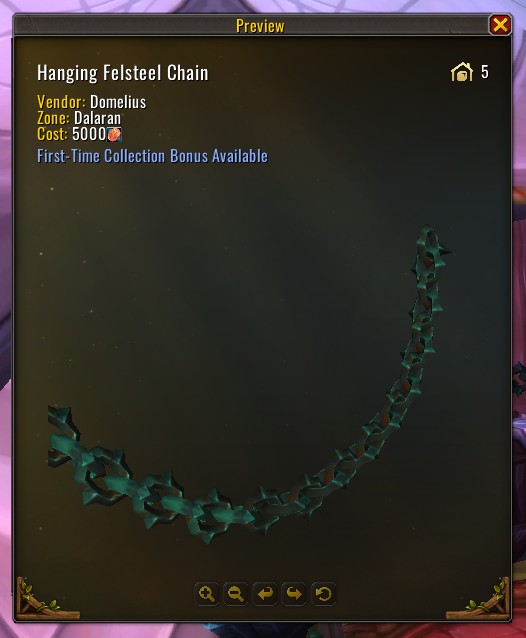526x638 pixels.
Task: Click the bottom-left vine corner ornament
Action: pyautogui.click(x=47, y=599)
